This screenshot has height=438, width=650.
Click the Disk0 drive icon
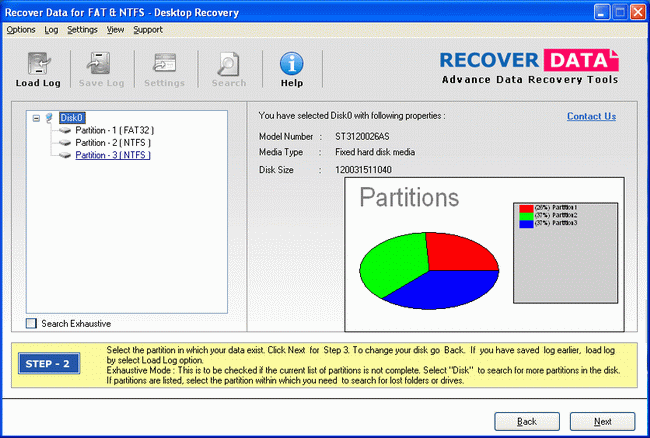(50, 118)
